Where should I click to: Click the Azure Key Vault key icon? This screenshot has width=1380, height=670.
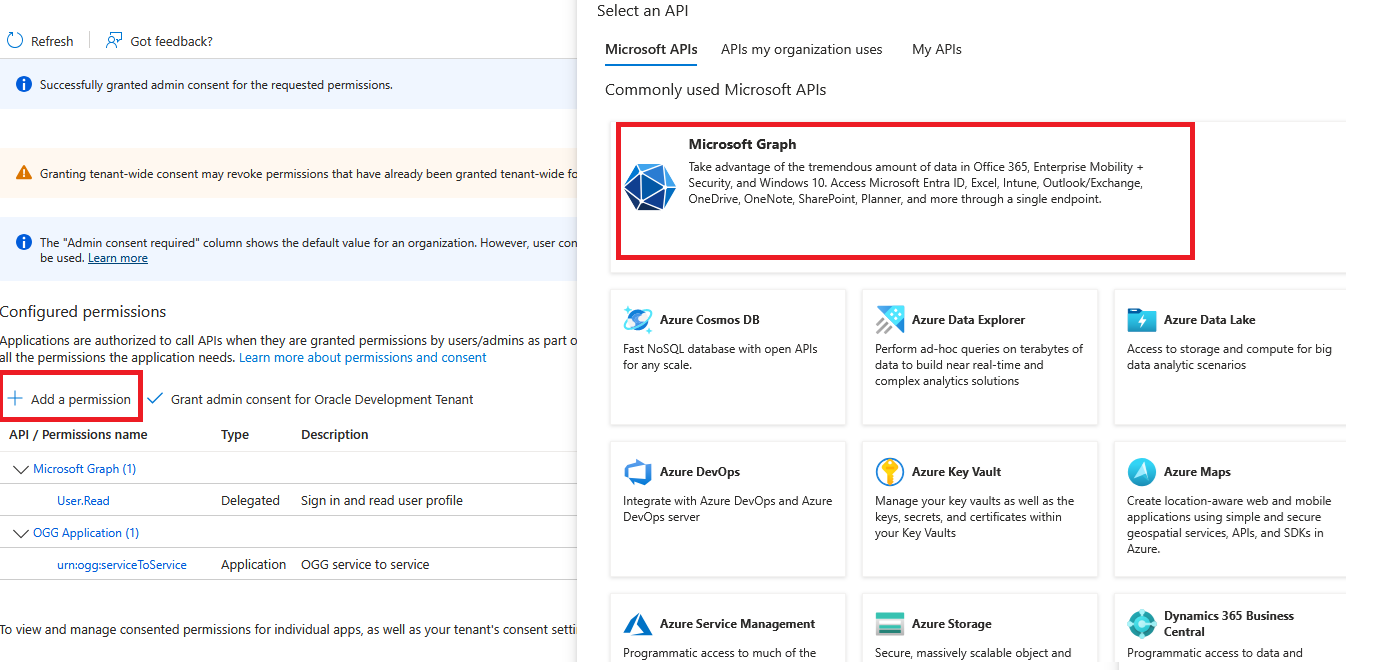(890, 471)
